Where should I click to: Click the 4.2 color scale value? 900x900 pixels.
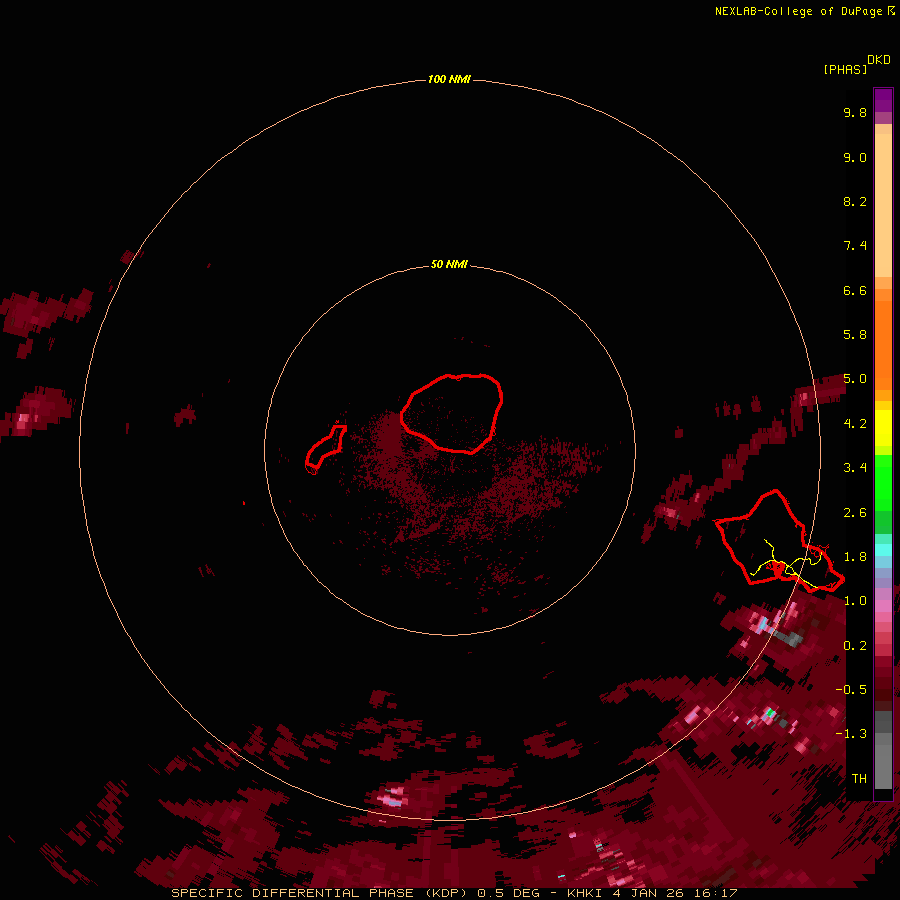[x=855, y=424]
